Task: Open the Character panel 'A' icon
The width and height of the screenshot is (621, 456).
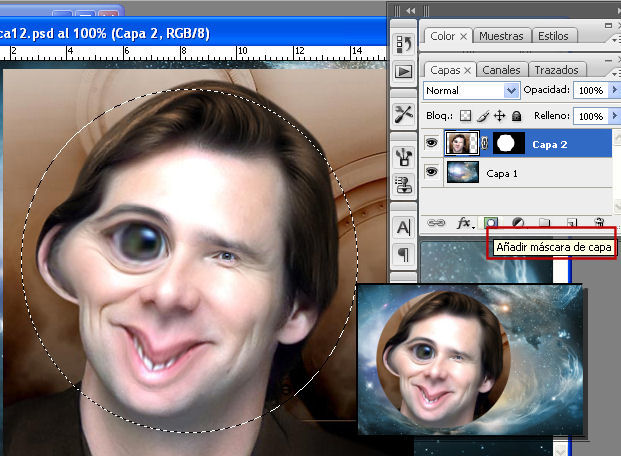Action: pyautogui.click(x=404, y=227)
